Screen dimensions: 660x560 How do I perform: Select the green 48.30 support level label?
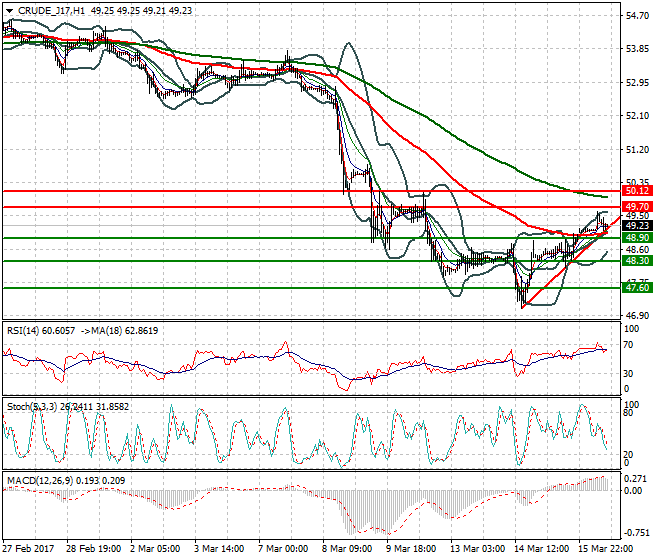click(x=636, y=261)
